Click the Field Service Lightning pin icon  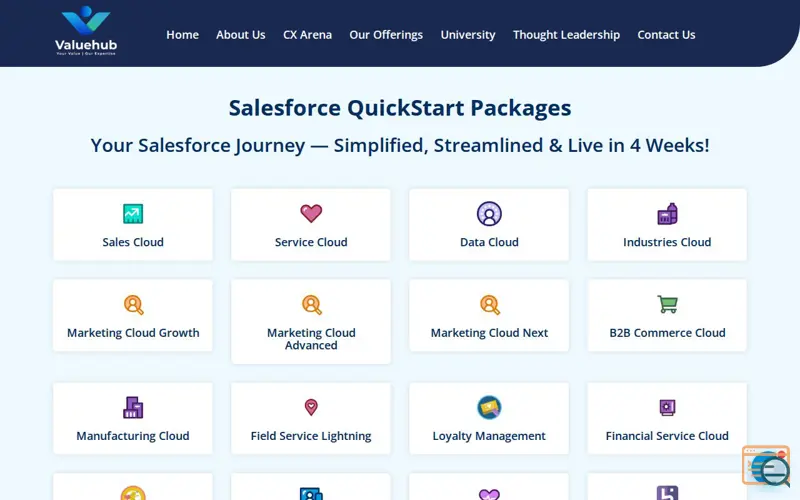(311, 407)
